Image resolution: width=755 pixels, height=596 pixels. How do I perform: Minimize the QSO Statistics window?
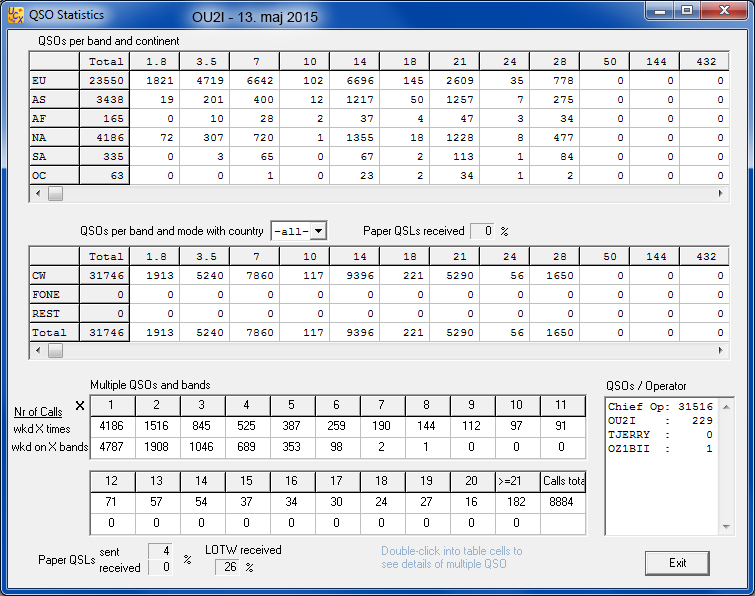(655, 10)
